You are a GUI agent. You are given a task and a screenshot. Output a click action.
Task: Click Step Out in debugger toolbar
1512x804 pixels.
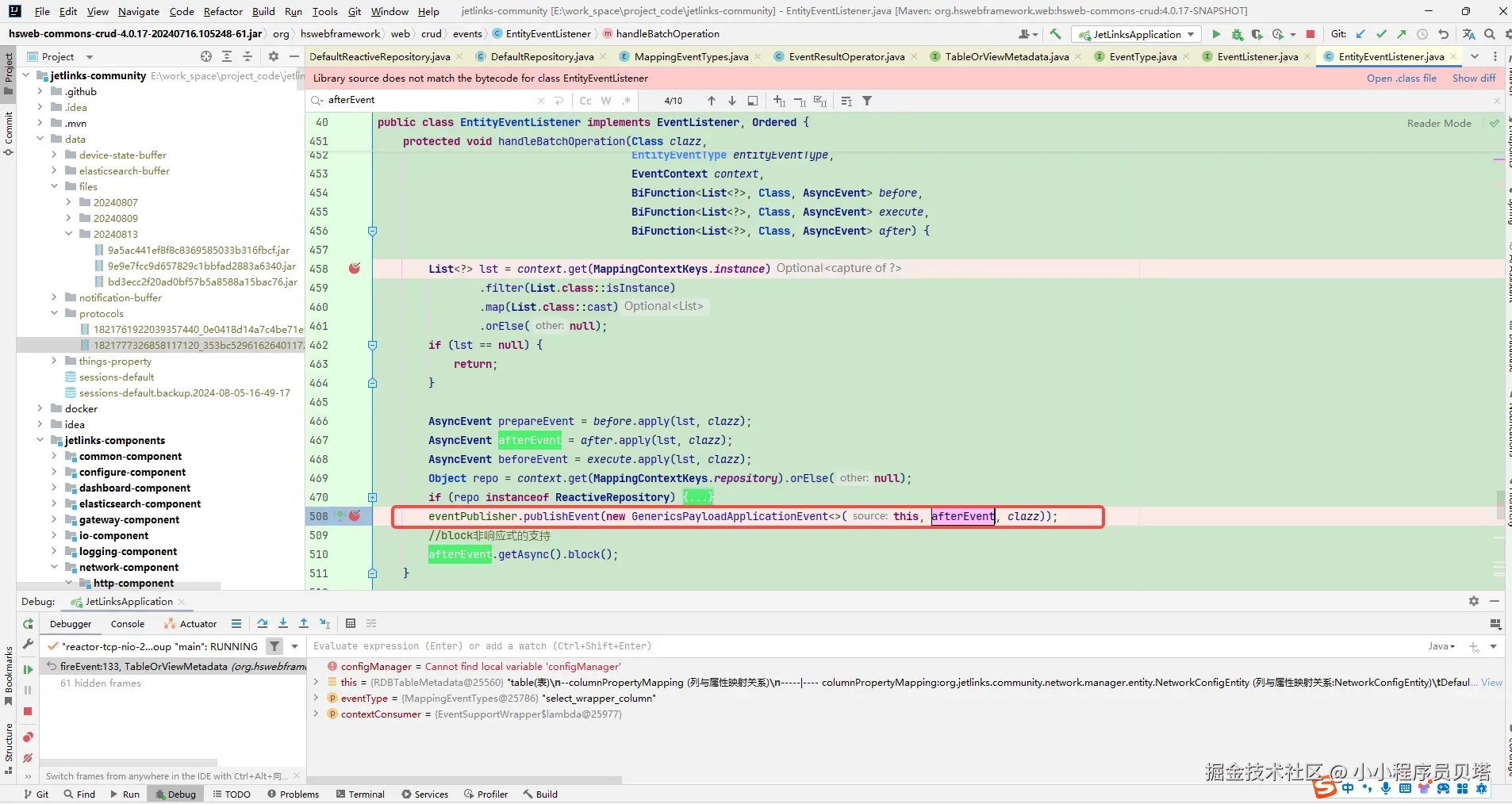[x=304, y=624]
